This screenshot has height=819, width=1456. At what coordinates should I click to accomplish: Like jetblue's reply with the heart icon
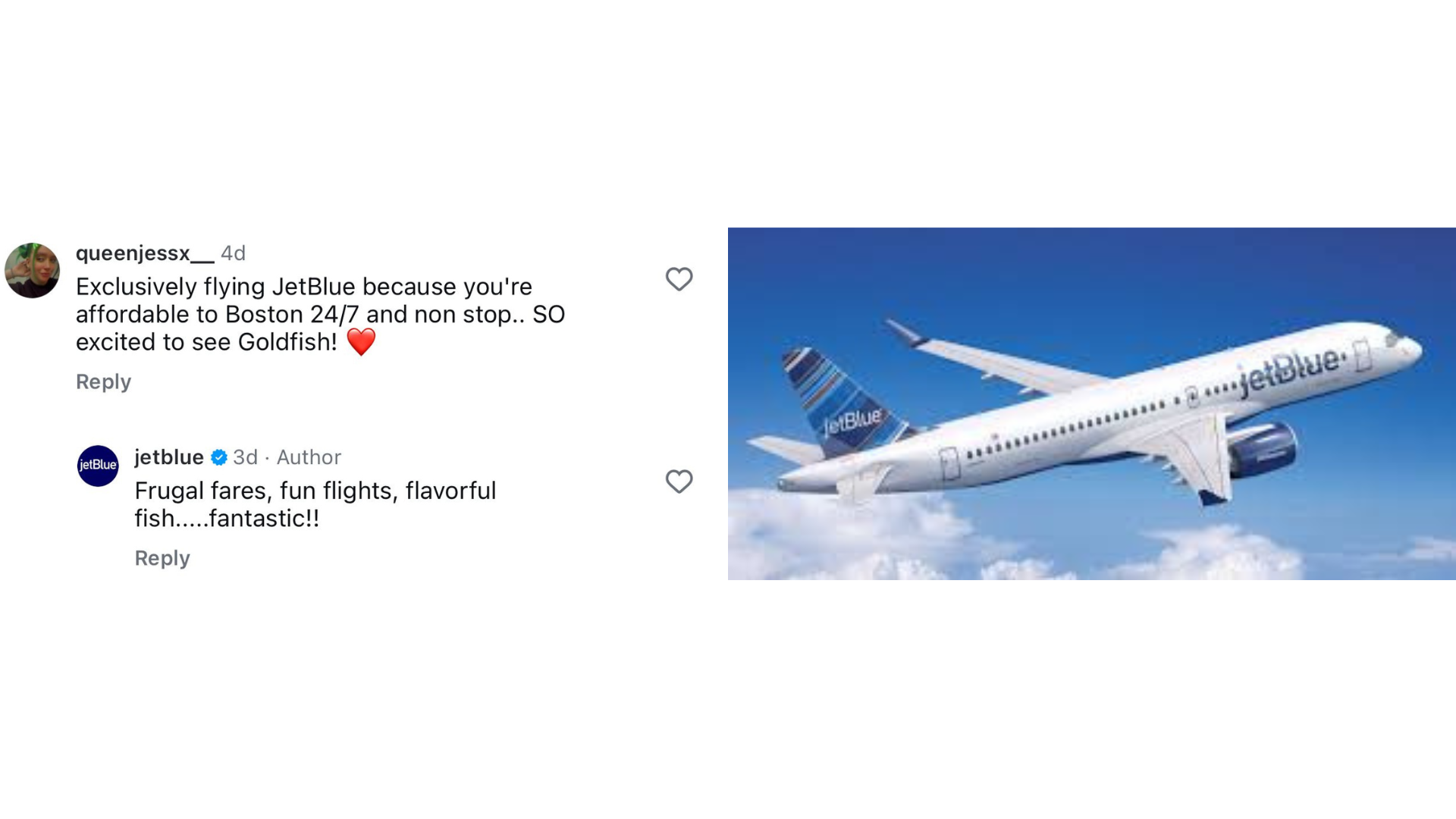point(679,482)
